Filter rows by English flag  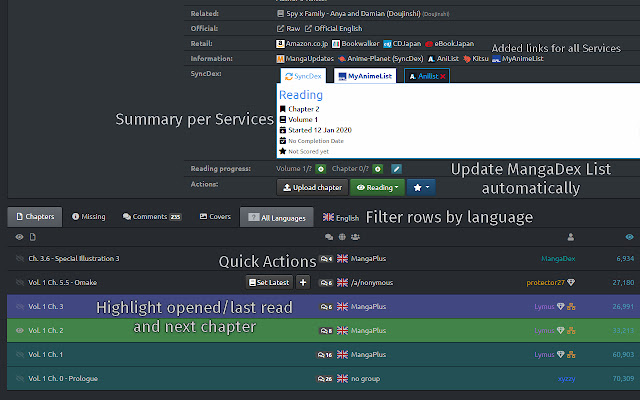[x=340, y=217]
